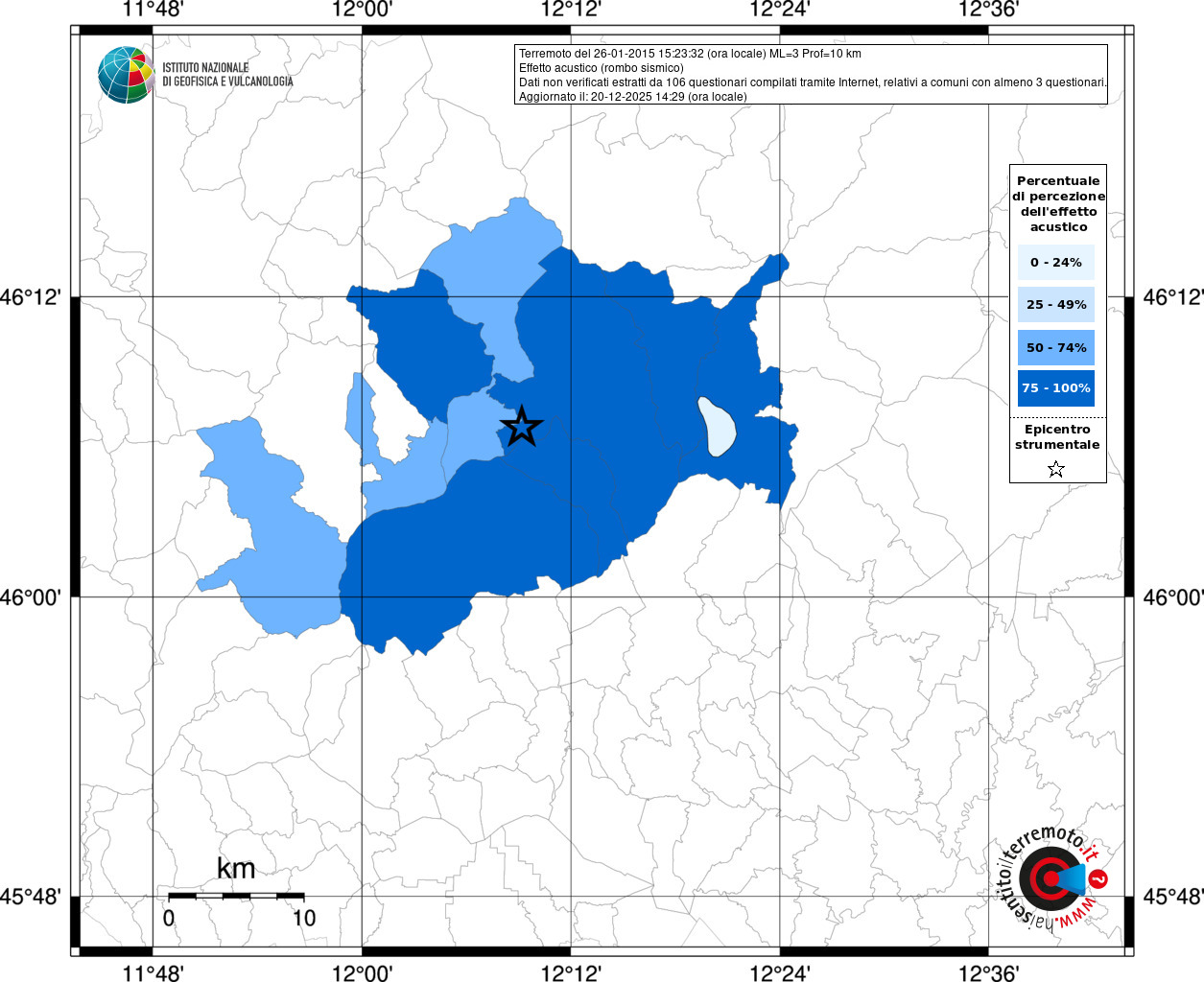This screenshot has height=982, width=1204.
Task: Click the top axis label 11°48'
Action: click(x=153, y=11)
